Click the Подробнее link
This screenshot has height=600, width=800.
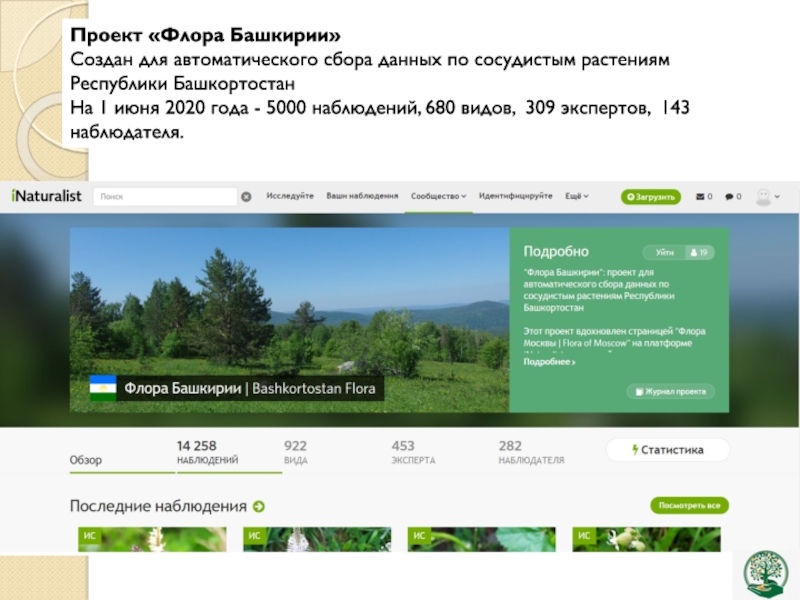coord(549,362)
